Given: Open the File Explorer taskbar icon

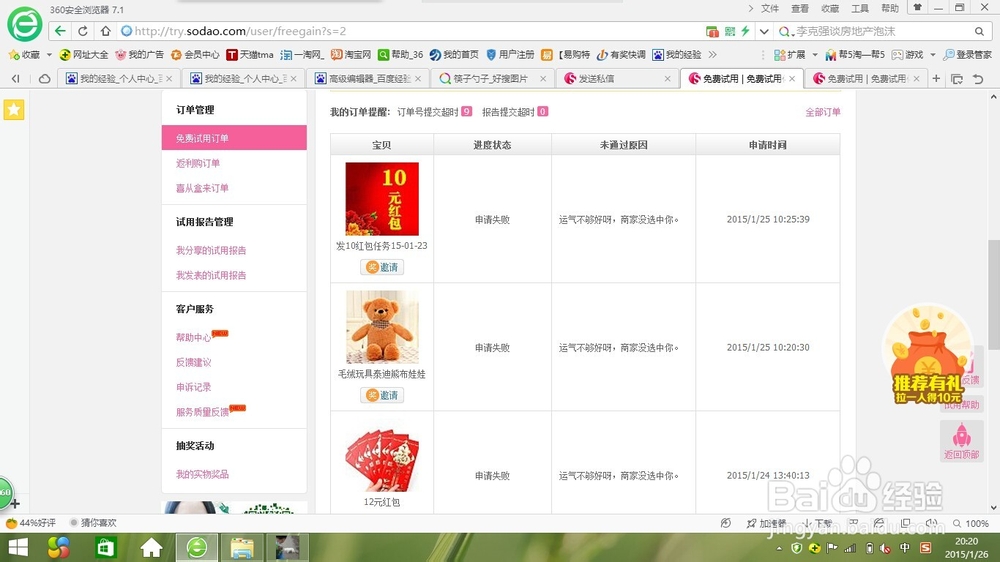Looking at the screenshot, I should click(242, 547).
